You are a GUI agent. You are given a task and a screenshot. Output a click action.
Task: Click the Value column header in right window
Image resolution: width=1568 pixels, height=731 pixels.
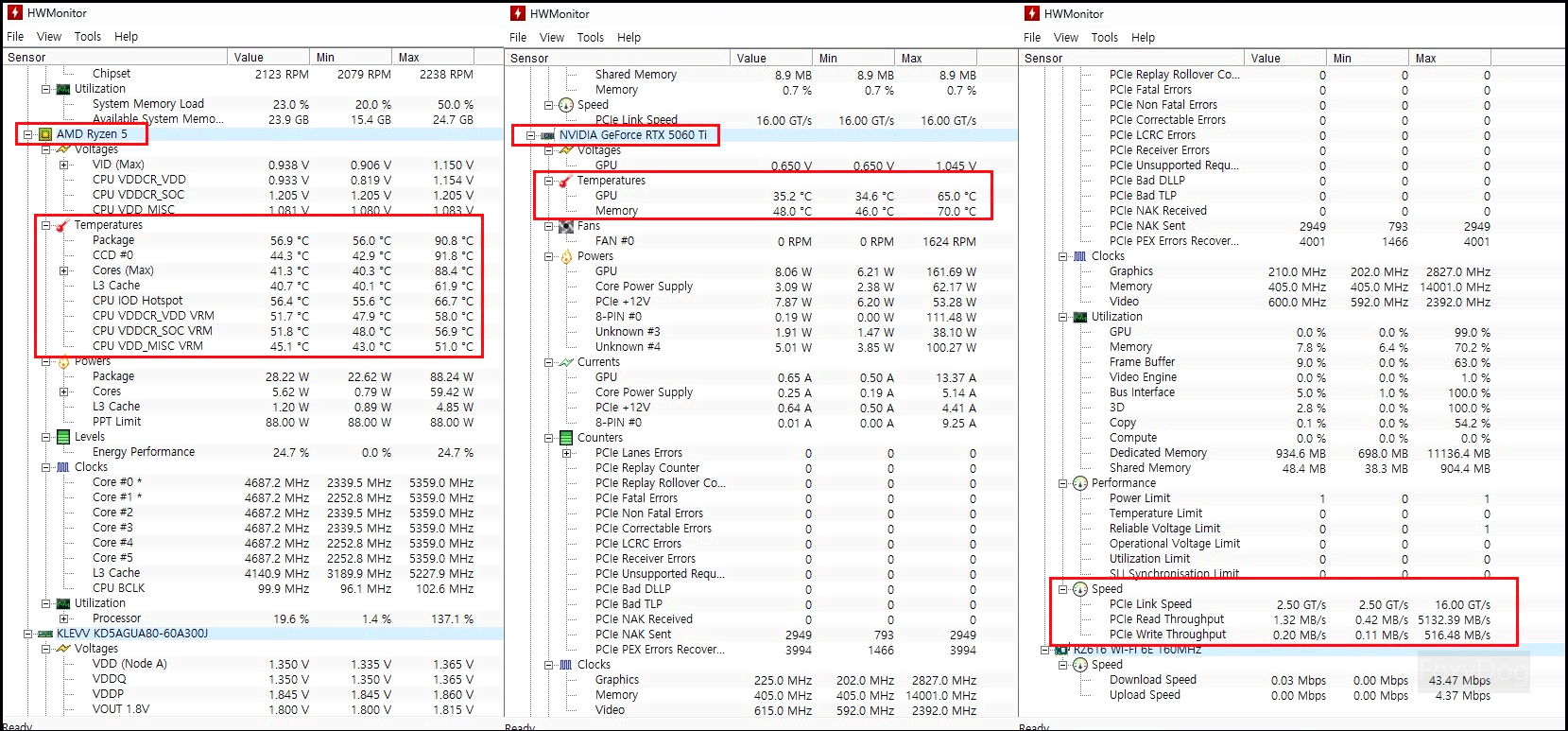1285,59
